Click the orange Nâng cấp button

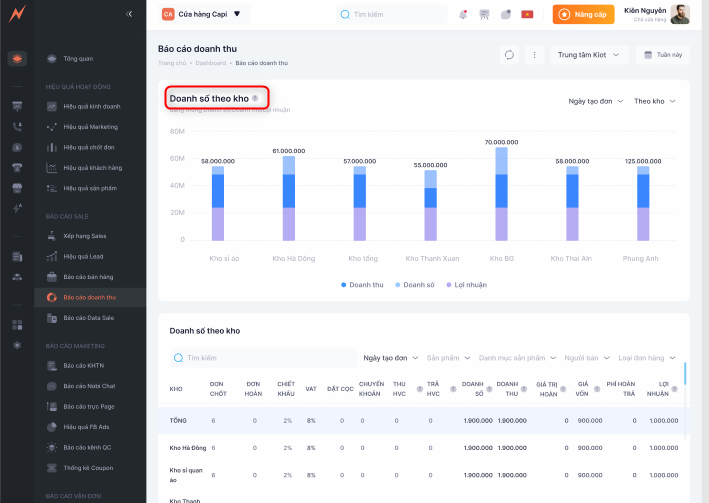click(x=583, y=15)
